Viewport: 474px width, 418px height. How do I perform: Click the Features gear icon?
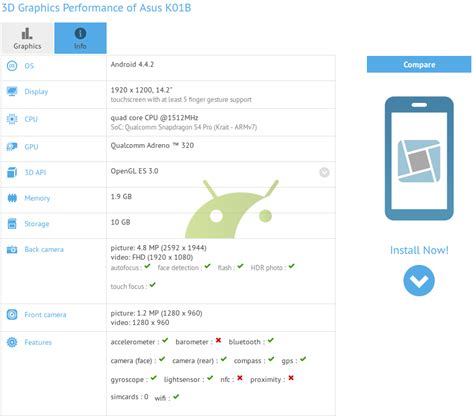point(12,342)
